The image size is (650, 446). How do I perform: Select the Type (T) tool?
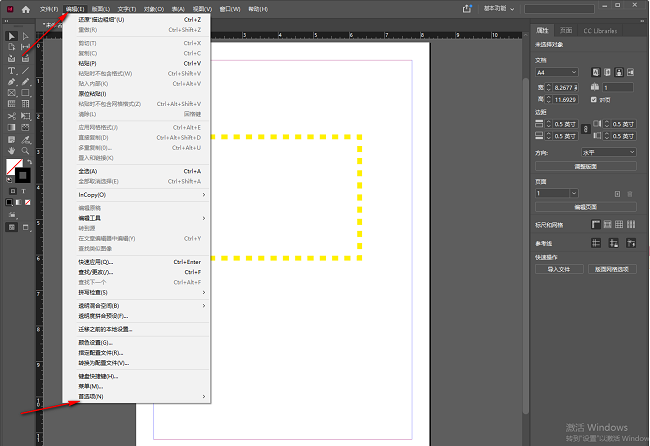click(x=11, y=71)
